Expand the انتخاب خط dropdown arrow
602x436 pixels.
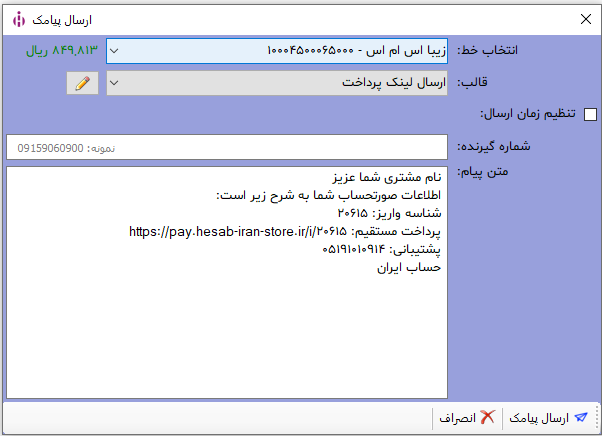pyautogui.click(x=115, y=50)
